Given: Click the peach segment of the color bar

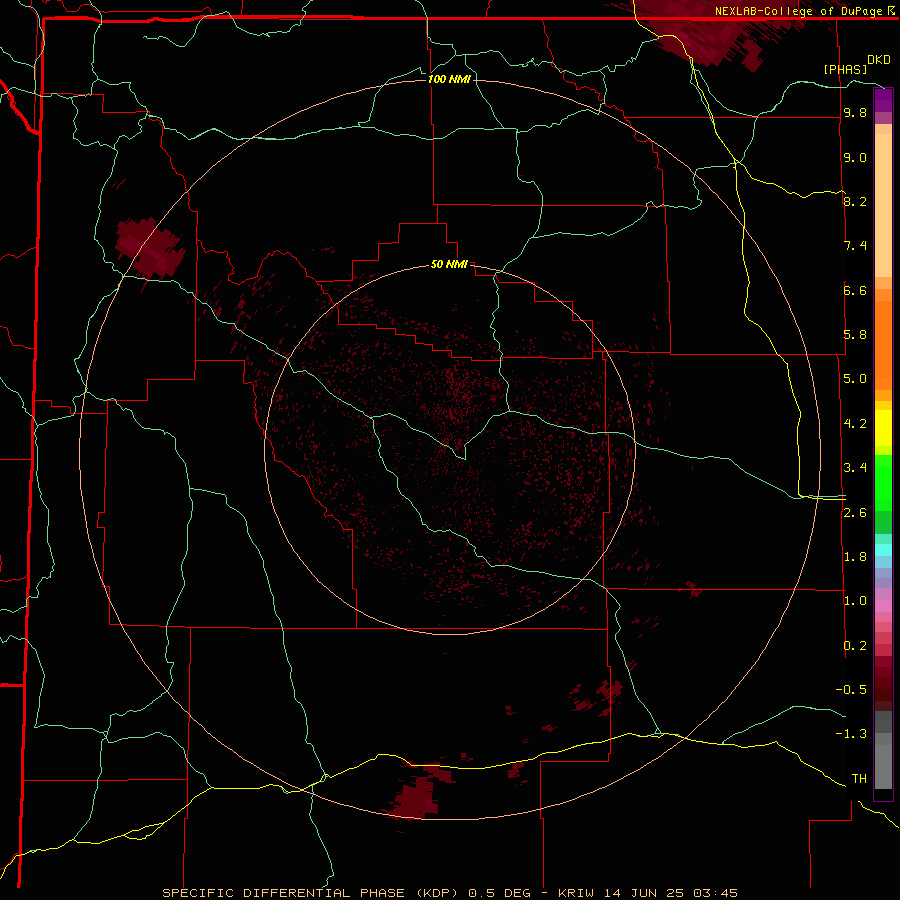Looking at the screenshot, I should point(883,205).
